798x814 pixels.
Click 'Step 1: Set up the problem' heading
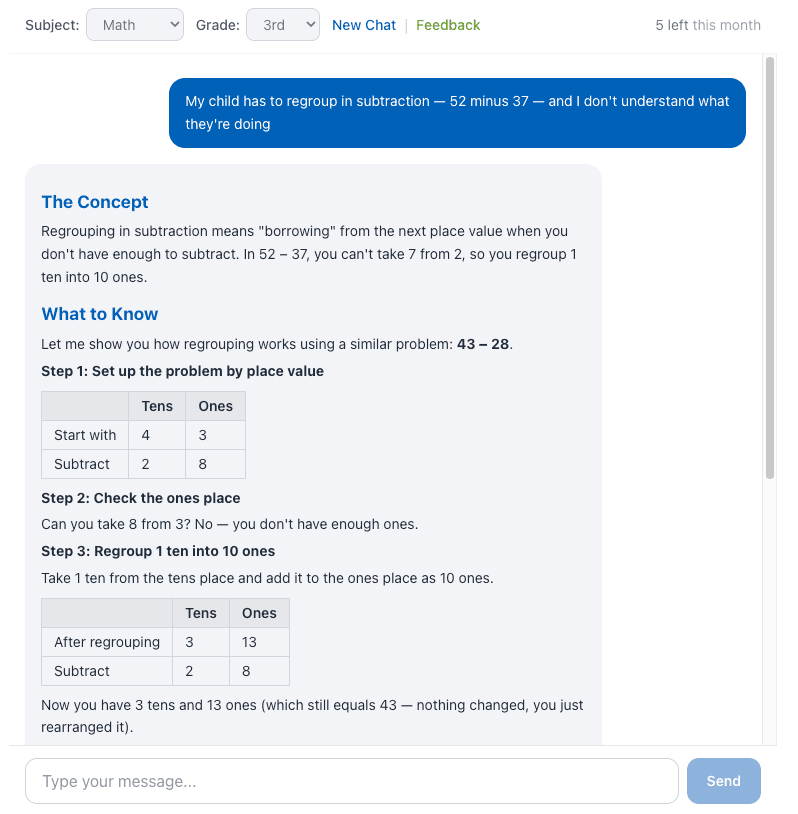182,371
